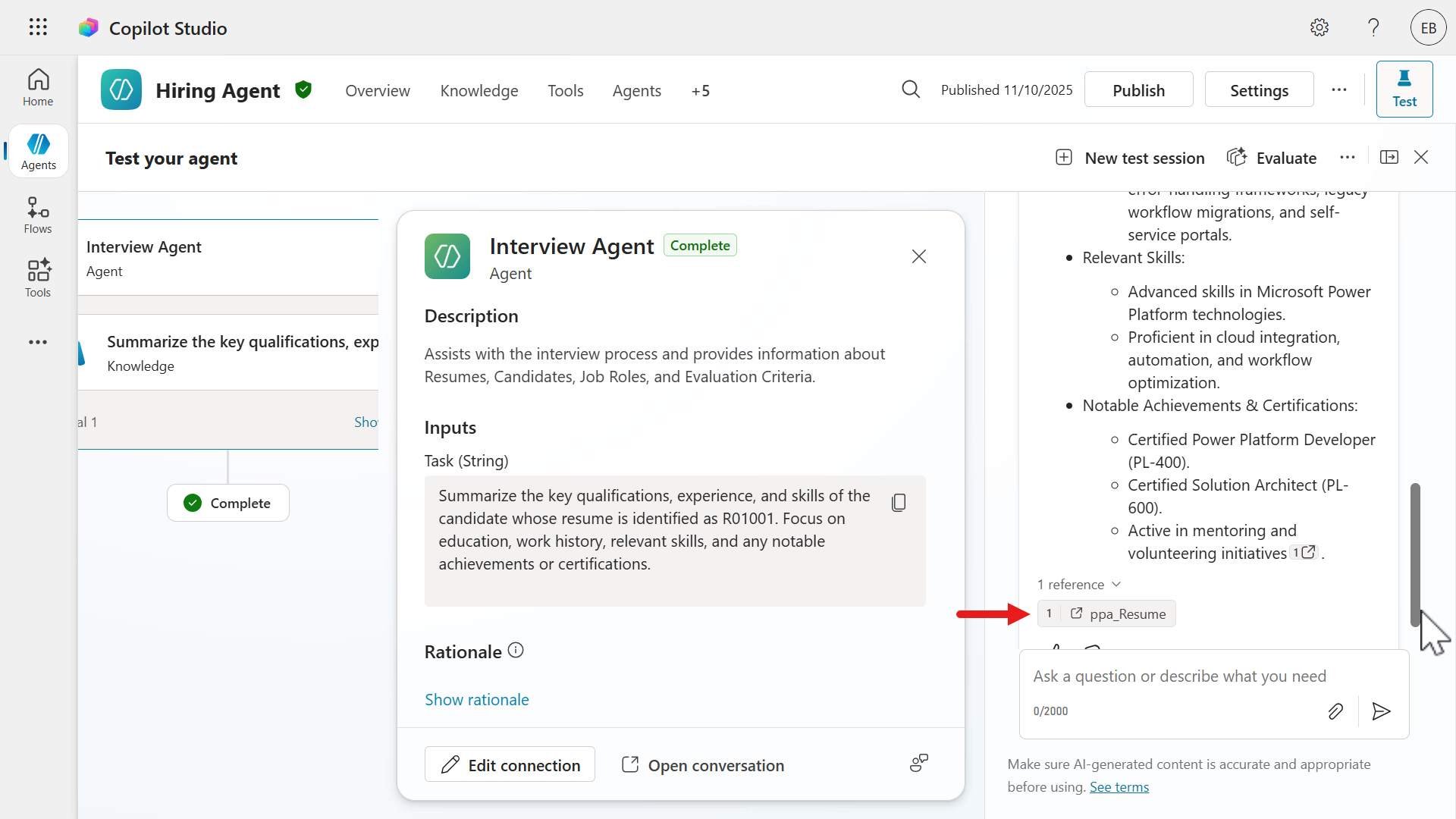1456x819 pixels.
Task: Open the agent header more options ellipsis
Action: (x=1339, y=90)
